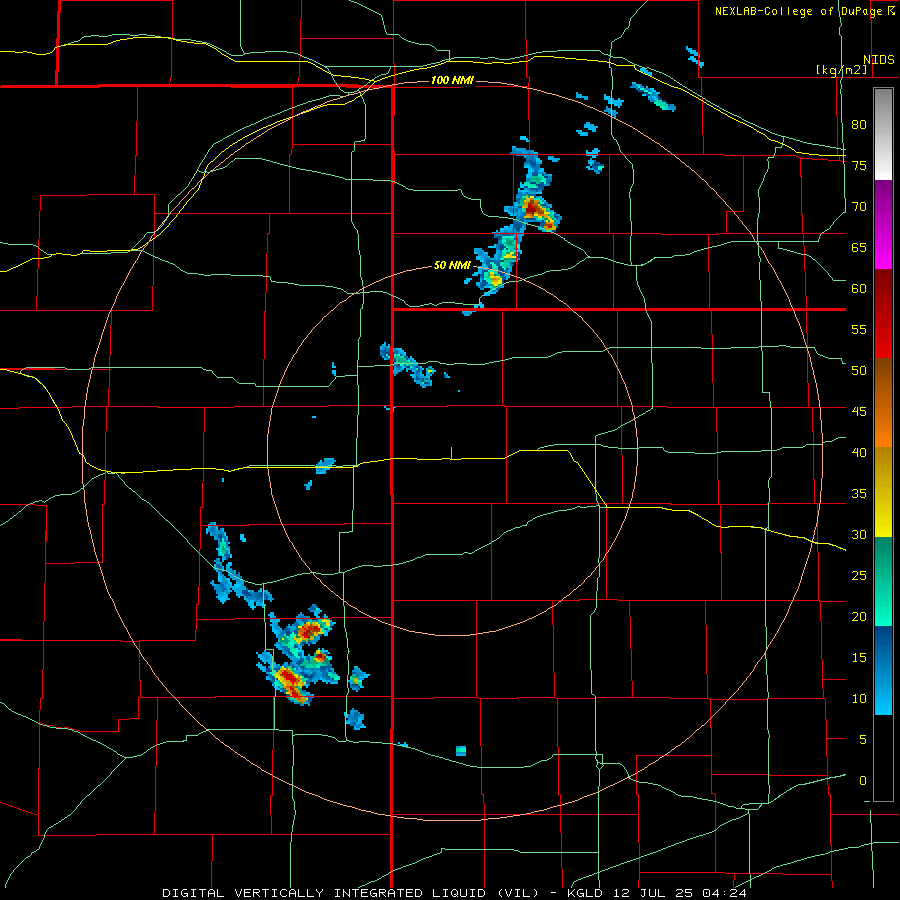
Task: Click the color scale value 80
Action: pyautogui.click(x=859, y=125)
